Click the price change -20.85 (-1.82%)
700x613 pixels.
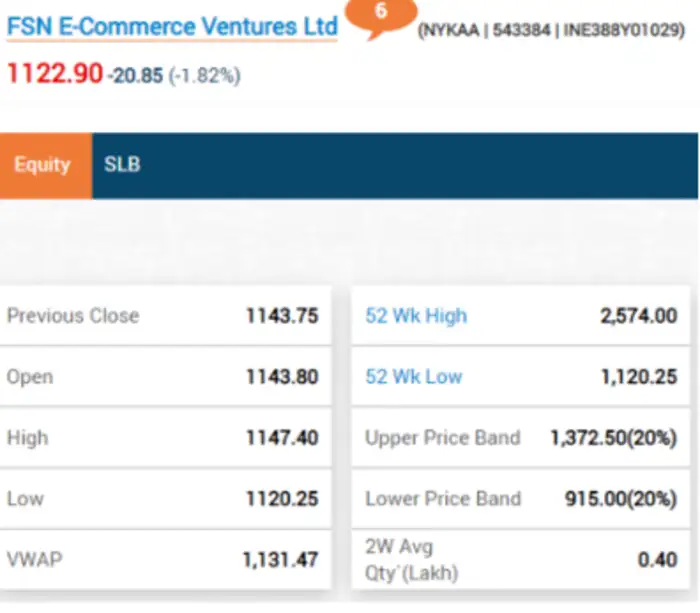coord(174,75)
